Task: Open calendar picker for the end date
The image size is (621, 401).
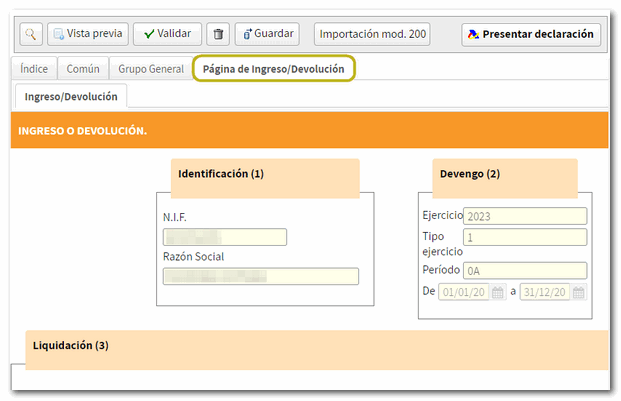Action: pyautogui.click(x=578, y=292)
